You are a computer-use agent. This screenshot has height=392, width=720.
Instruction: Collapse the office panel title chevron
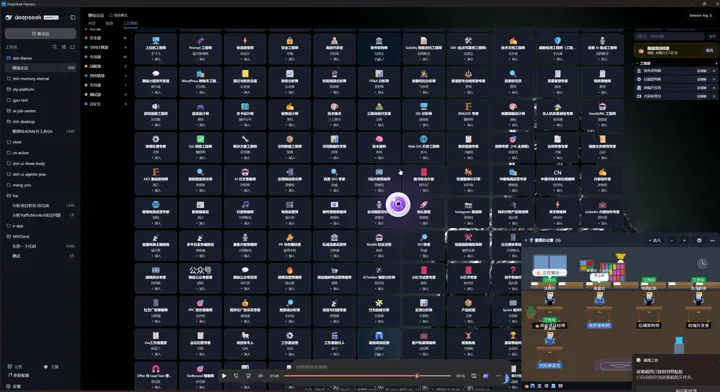click(x=526, y=240)
